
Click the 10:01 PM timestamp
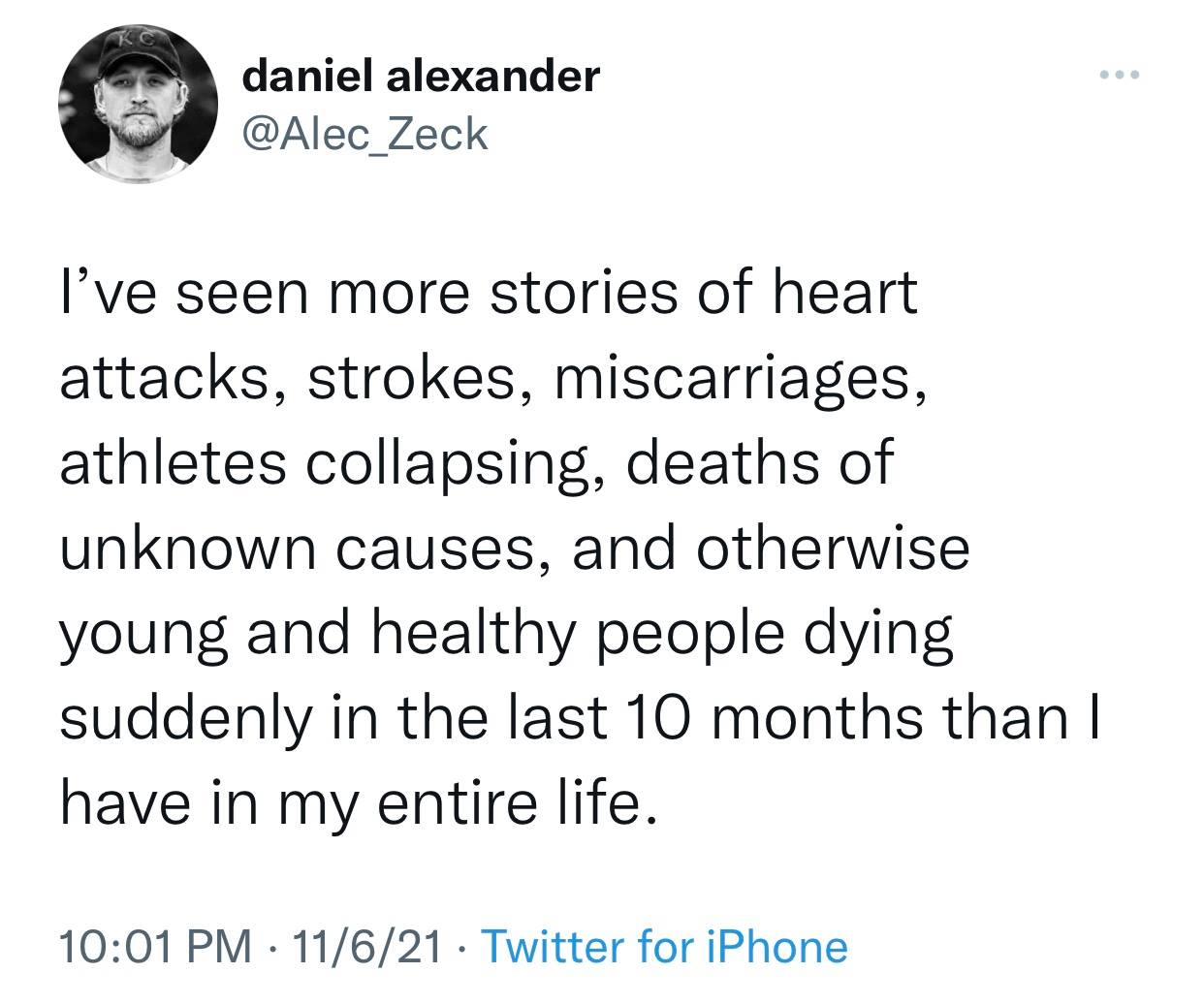pyautogui.click(x=154, y=946)
